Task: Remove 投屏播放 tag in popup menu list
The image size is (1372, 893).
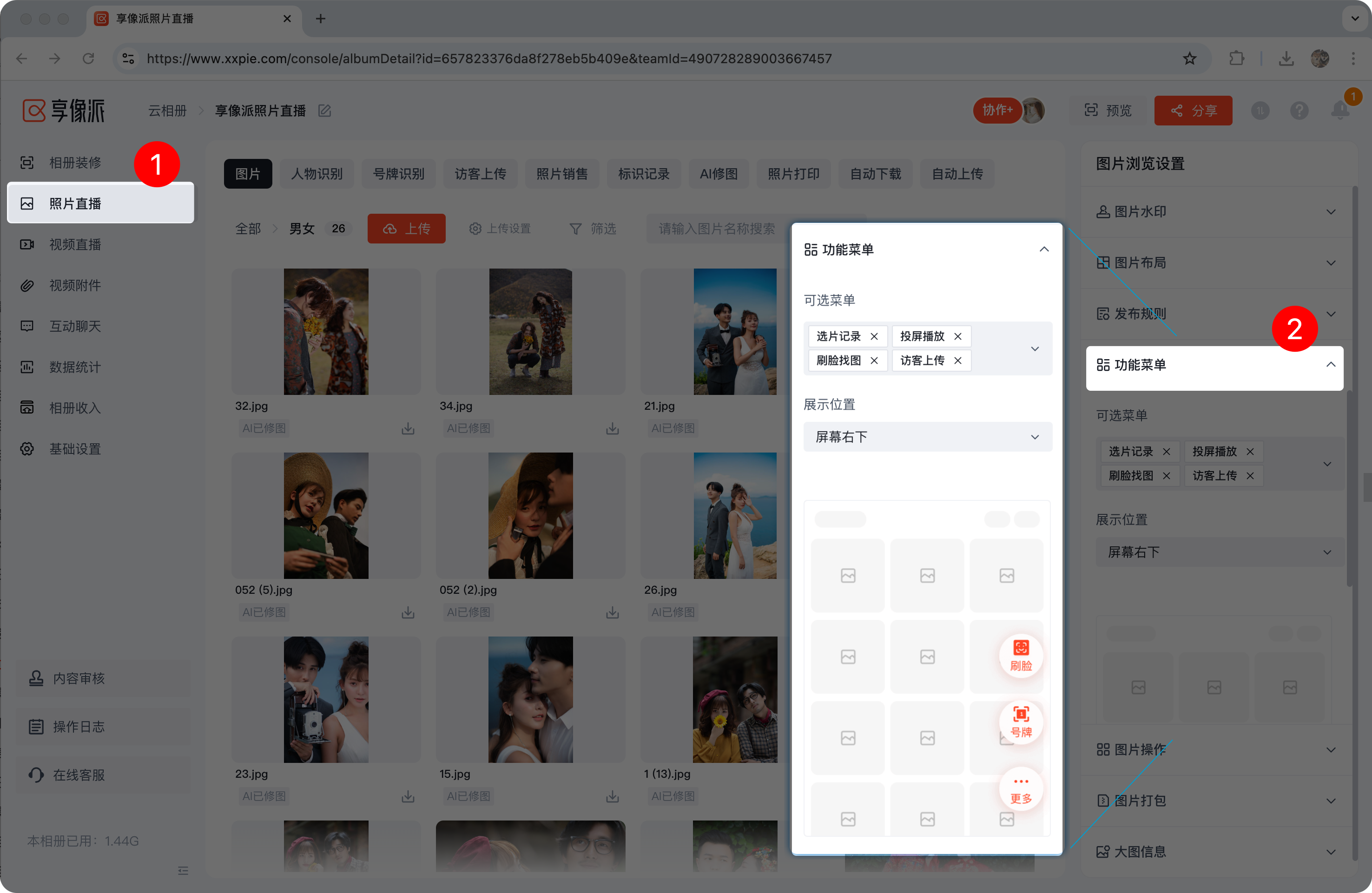Action: coord(957,336)
